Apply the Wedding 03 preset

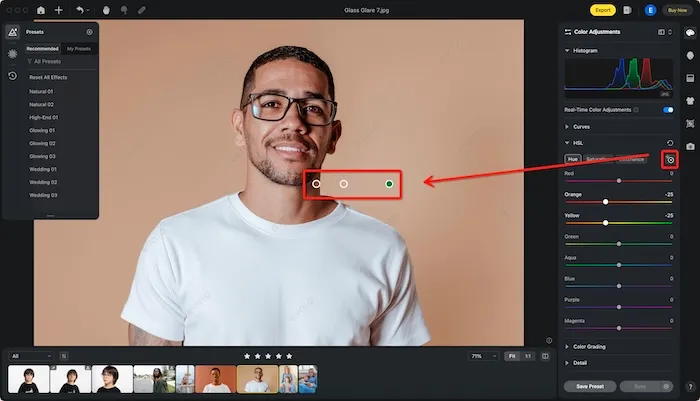click(43, 195)
